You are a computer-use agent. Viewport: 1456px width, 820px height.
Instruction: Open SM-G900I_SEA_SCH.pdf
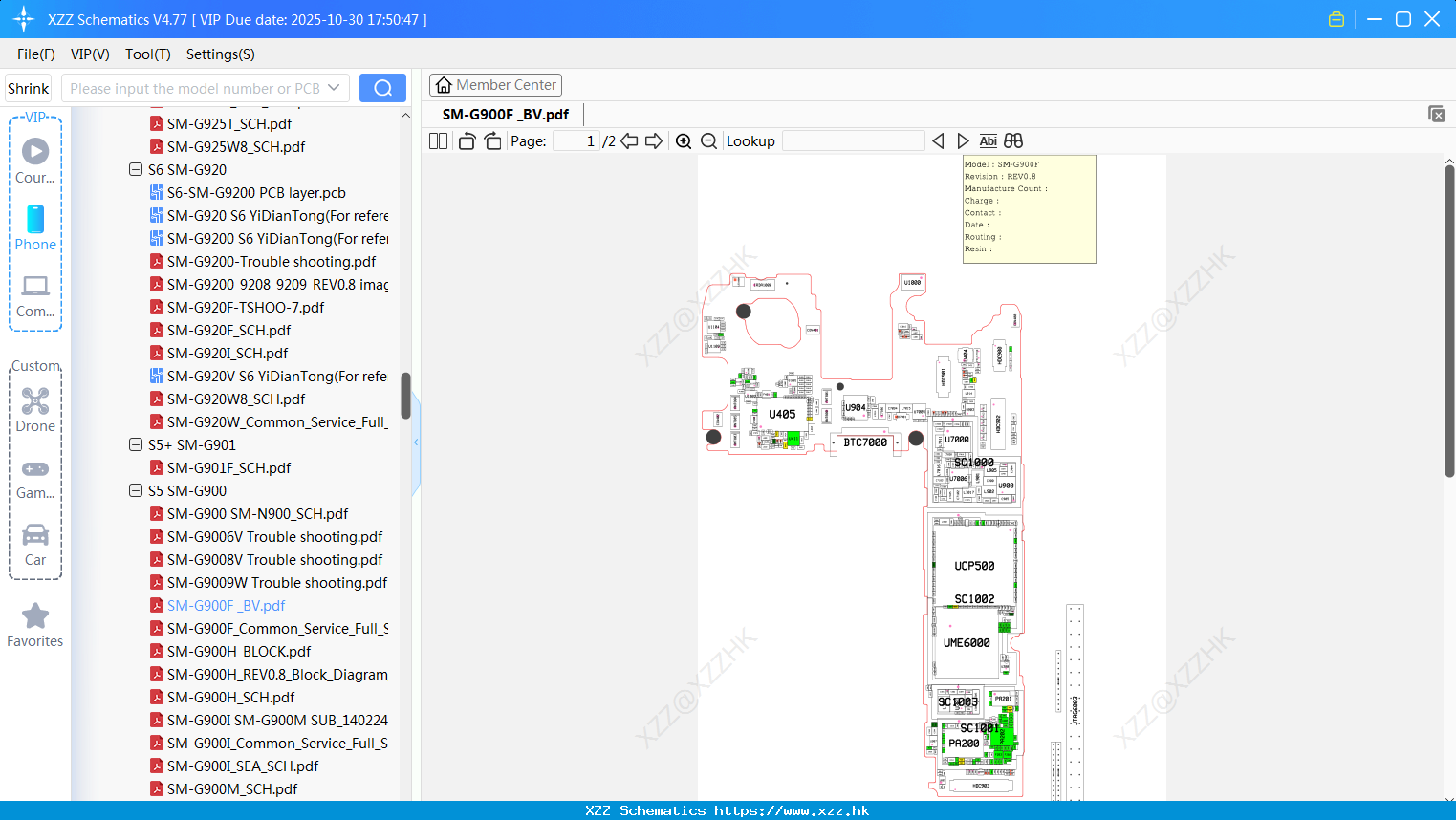(243, 766)
